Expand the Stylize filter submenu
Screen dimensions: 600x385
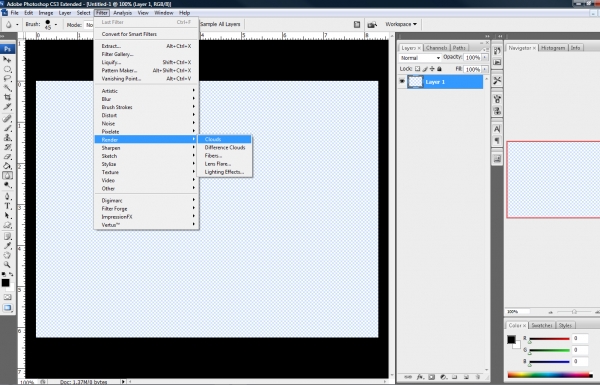146,164
